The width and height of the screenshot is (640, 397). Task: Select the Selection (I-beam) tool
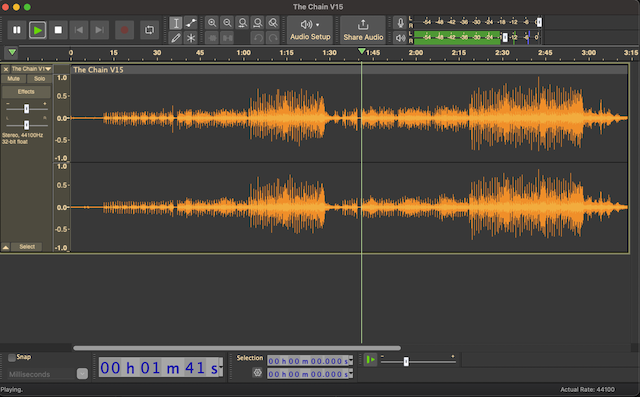tap(176, 23)
